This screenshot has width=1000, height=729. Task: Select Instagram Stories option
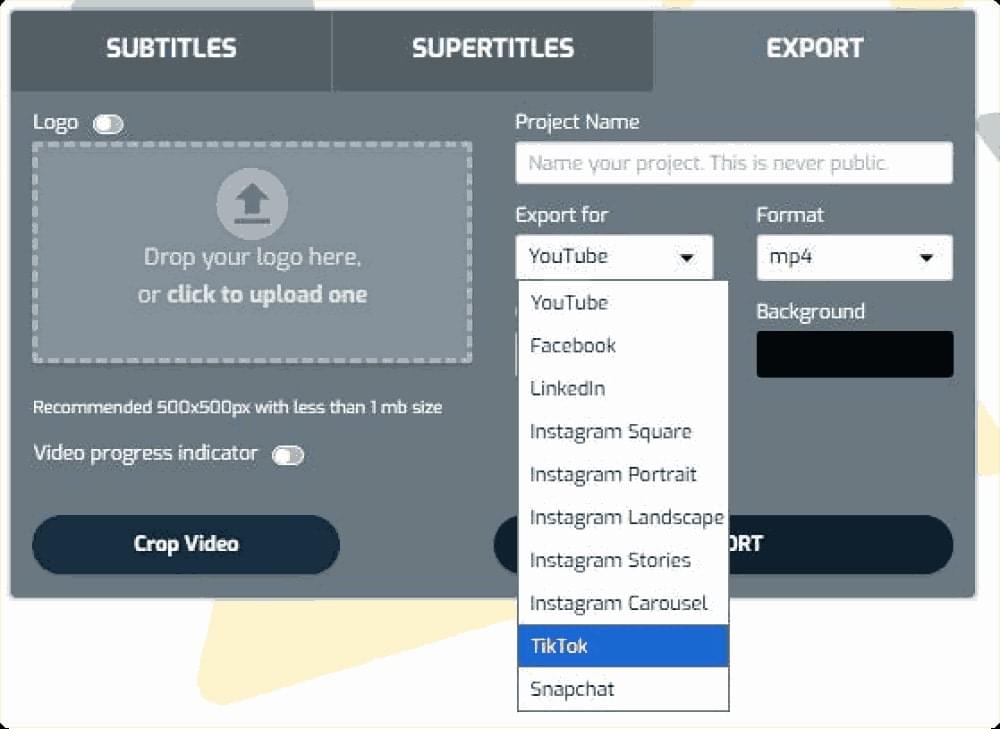[623, 560]
